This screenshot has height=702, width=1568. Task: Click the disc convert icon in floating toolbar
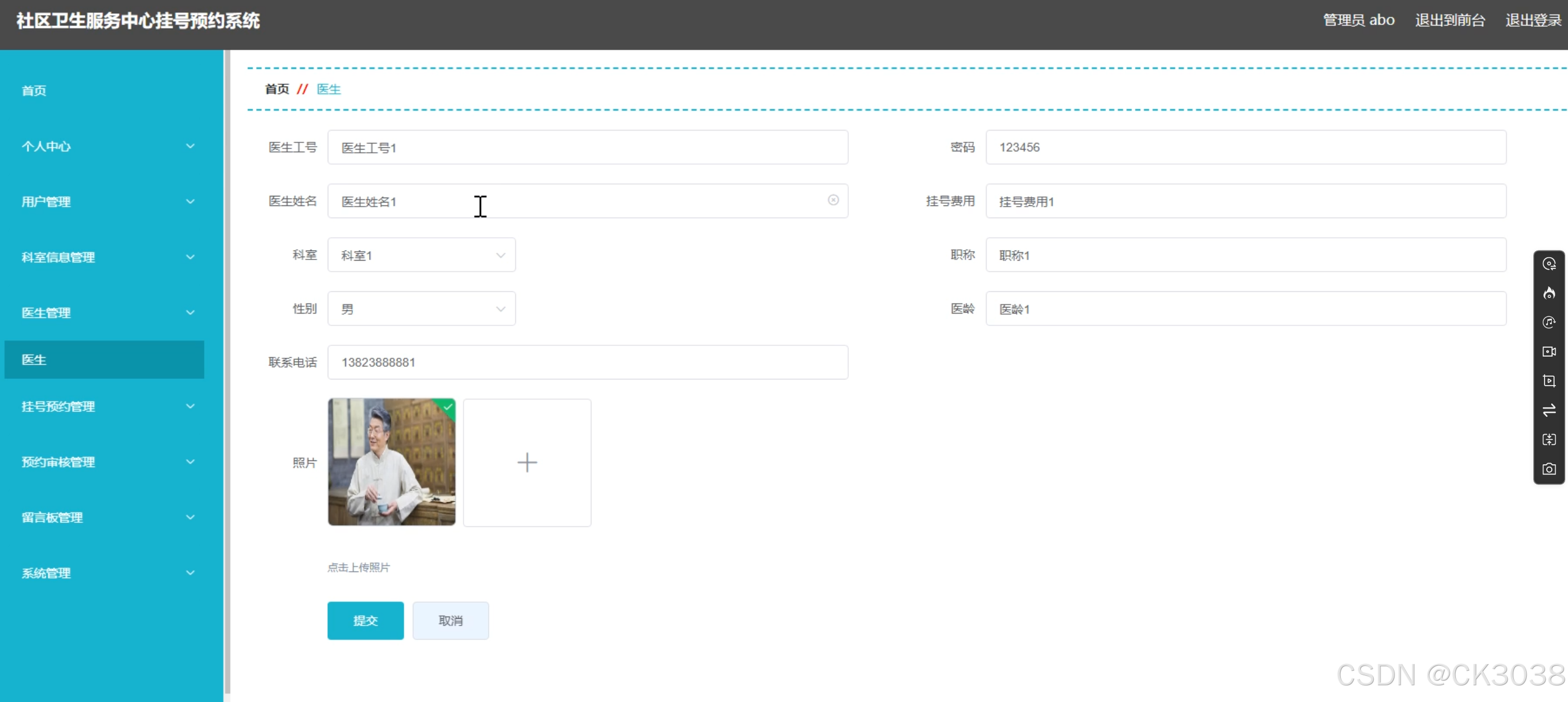(x=1548, y=264)
